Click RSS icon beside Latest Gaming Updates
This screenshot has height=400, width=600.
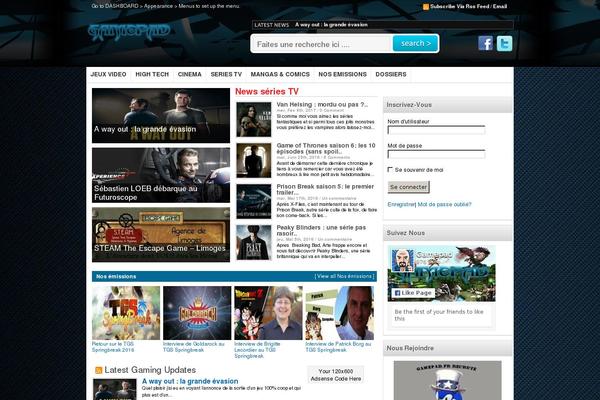click(98, 370)
